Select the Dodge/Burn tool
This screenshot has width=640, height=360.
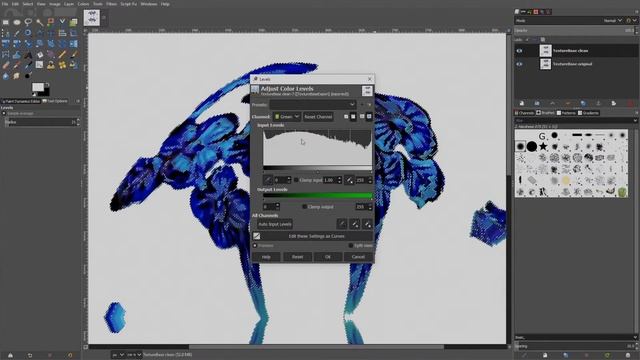(x=28, y=76)
